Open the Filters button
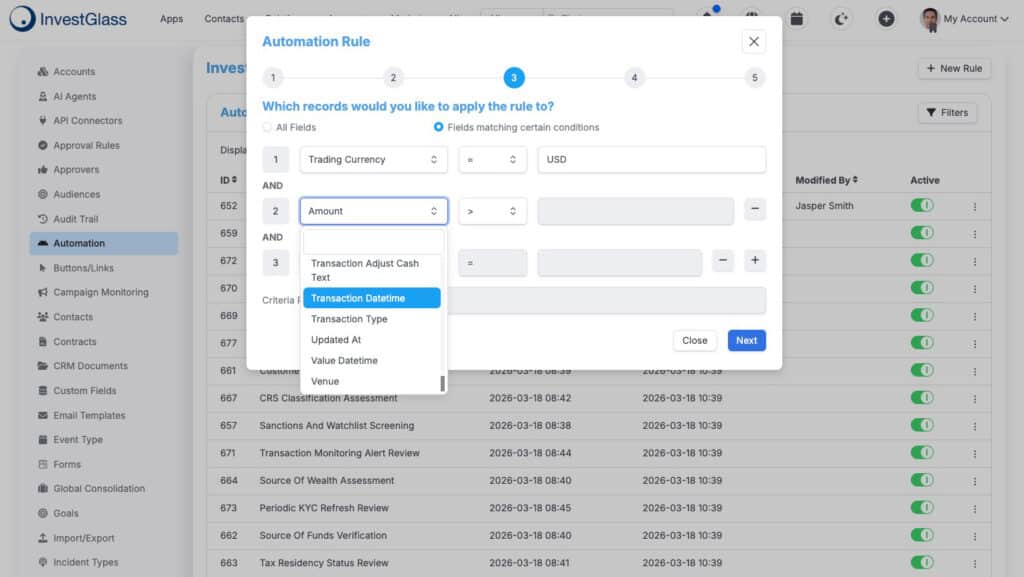This screenshot has height=577, width=1024. (x=947, y=113)
